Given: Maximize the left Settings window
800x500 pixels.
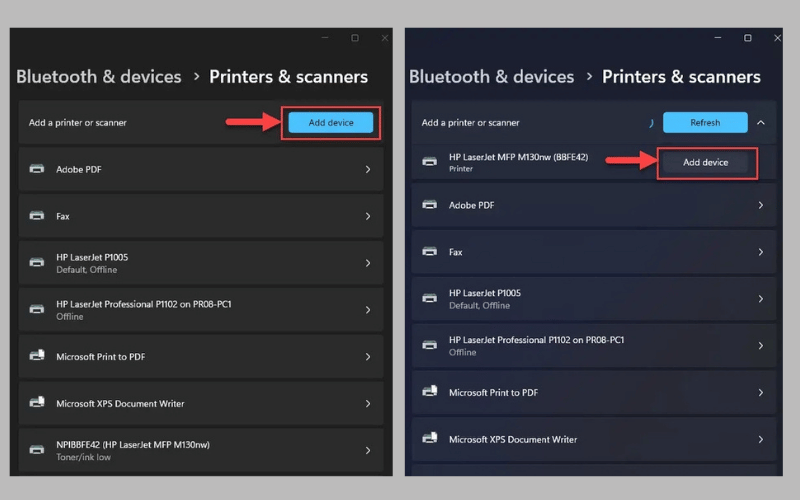Looking at the screenshot, I should pos(355,38).
